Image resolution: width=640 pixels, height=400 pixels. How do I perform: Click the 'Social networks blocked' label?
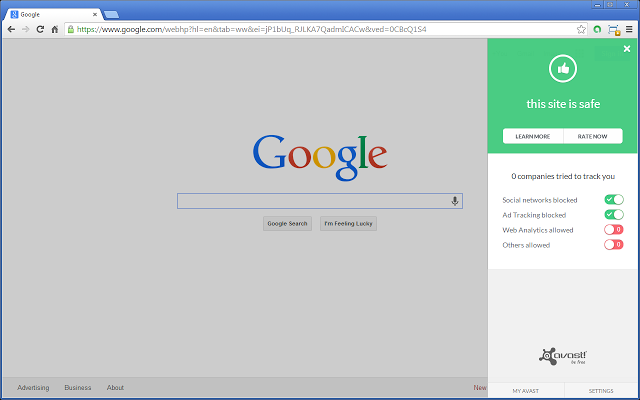pyautogui.click(x=540, y=200)
